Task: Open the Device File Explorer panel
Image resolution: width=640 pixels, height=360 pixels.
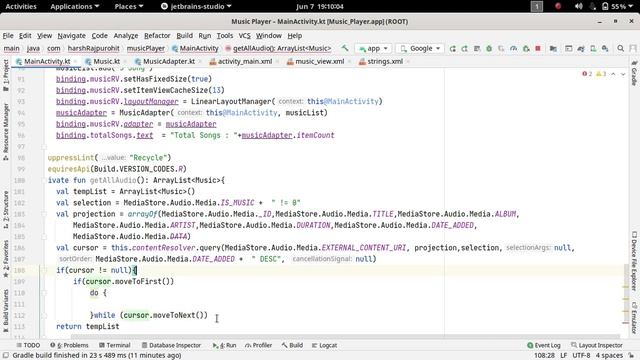Action: (634, 261)
